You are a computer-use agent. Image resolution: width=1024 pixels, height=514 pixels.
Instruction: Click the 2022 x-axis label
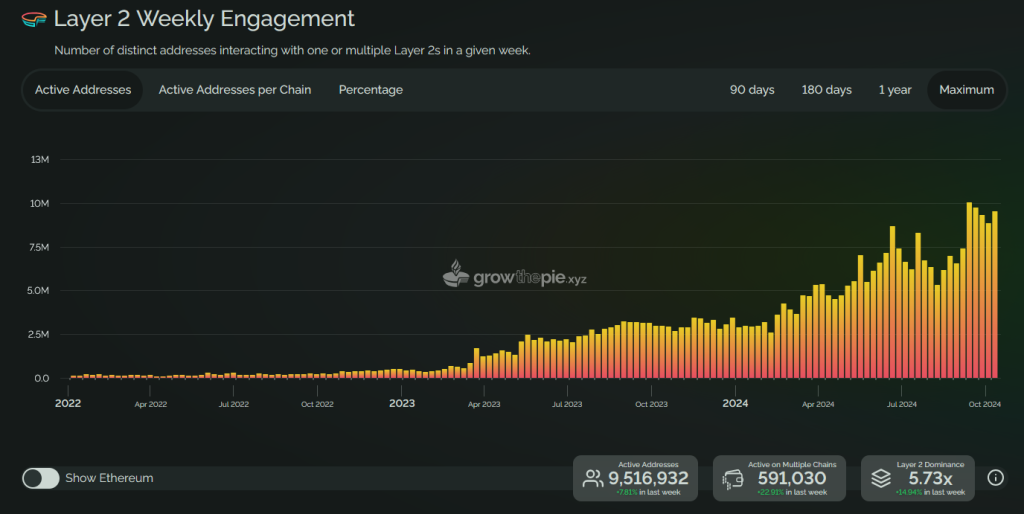[68, 404]
